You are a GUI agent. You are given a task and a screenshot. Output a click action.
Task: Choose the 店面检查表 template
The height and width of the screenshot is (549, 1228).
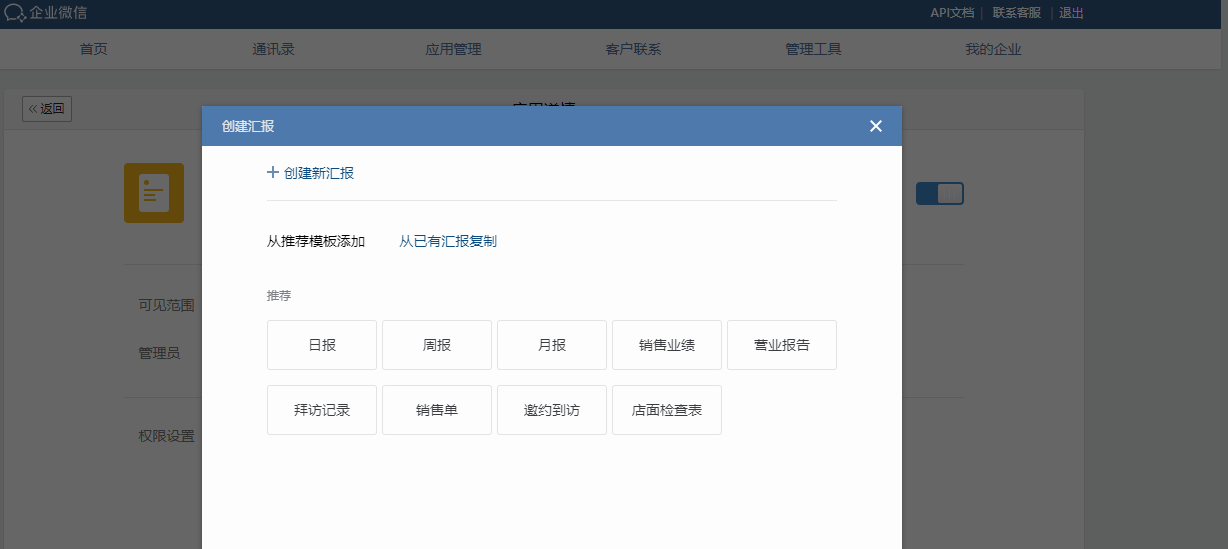click(x=667, y=410)
